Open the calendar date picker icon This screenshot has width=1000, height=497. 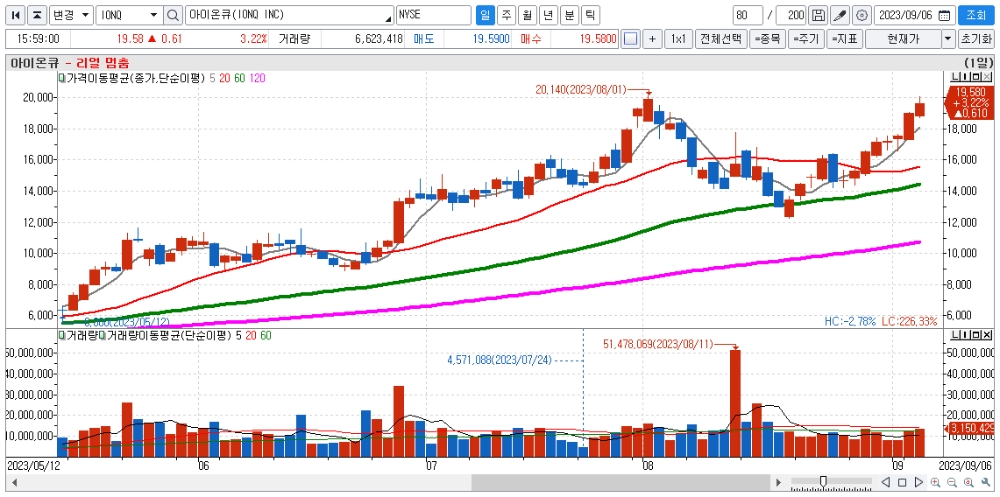pos(945,15)
